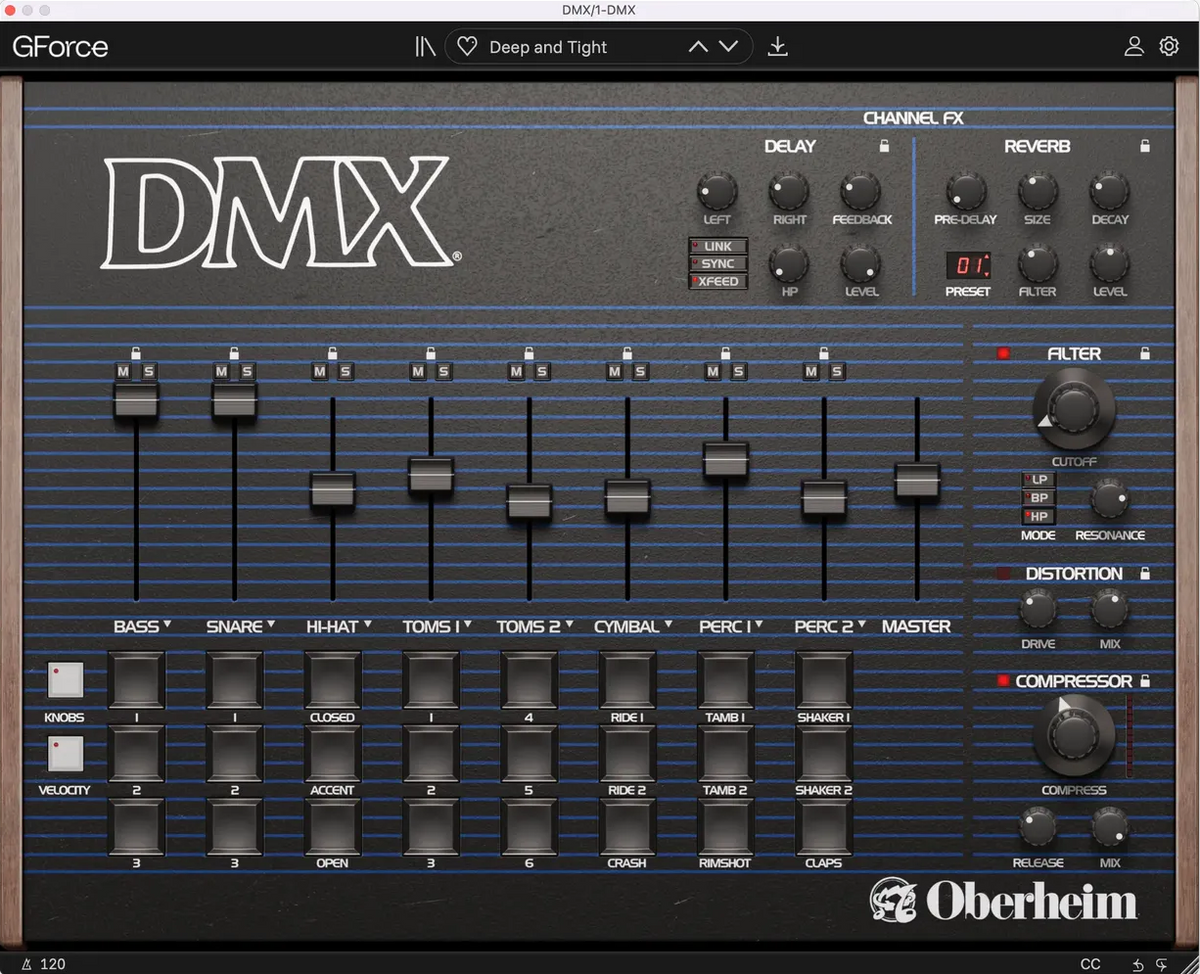Solo the Toms 2 channel
Screen dimensions: 1200x974
pos(542,372)
